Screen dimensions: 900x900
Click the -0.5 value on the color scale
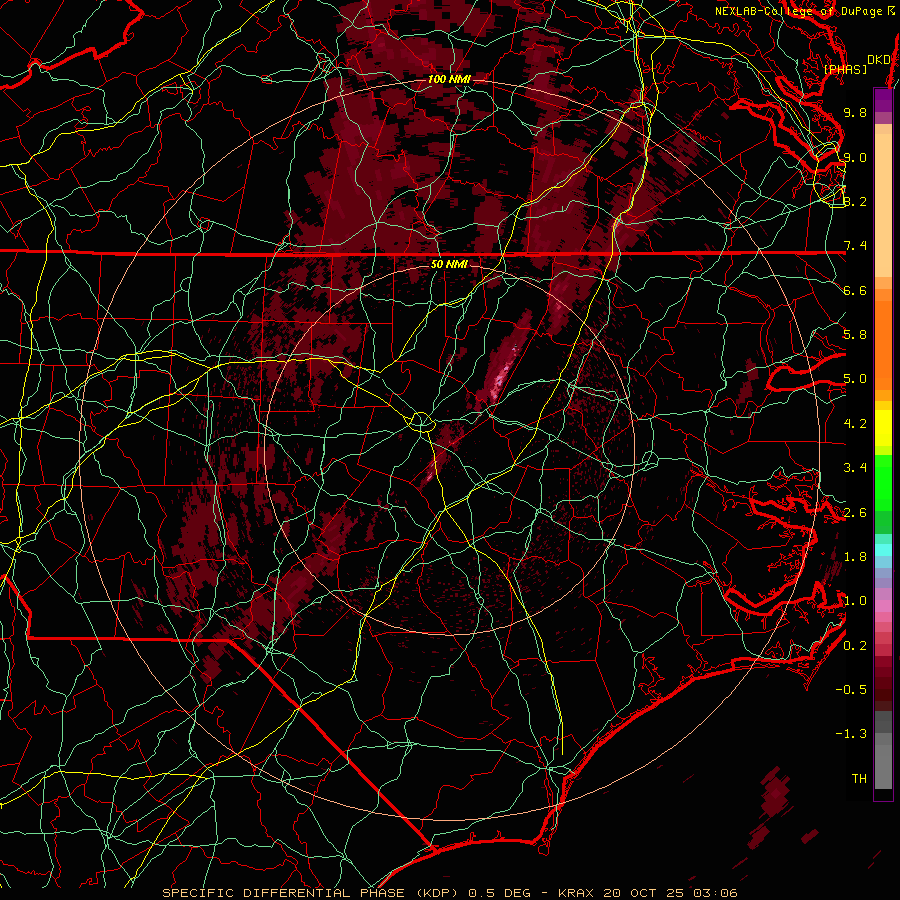pyautogui.click(x=851, y=689)
